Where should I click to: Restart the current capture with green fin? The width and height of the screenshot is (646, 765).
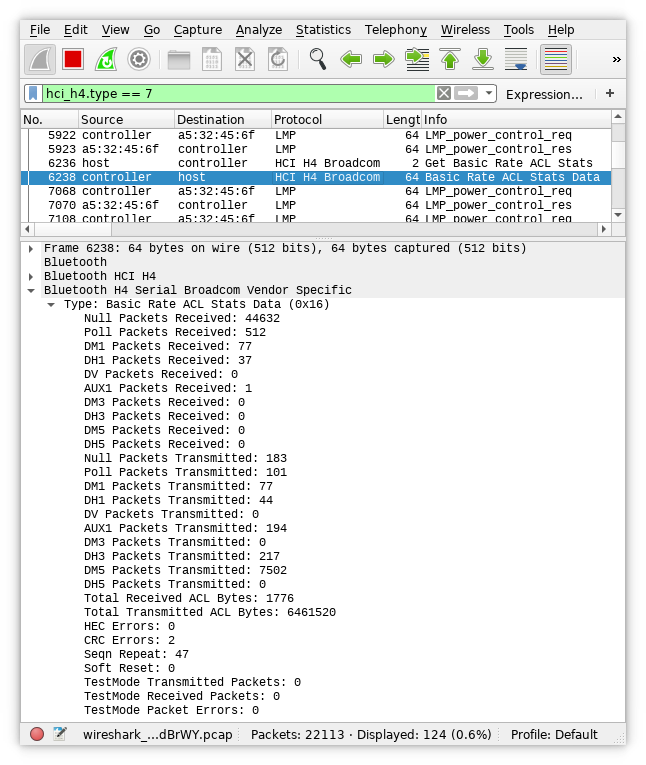(x=106, y=60)
